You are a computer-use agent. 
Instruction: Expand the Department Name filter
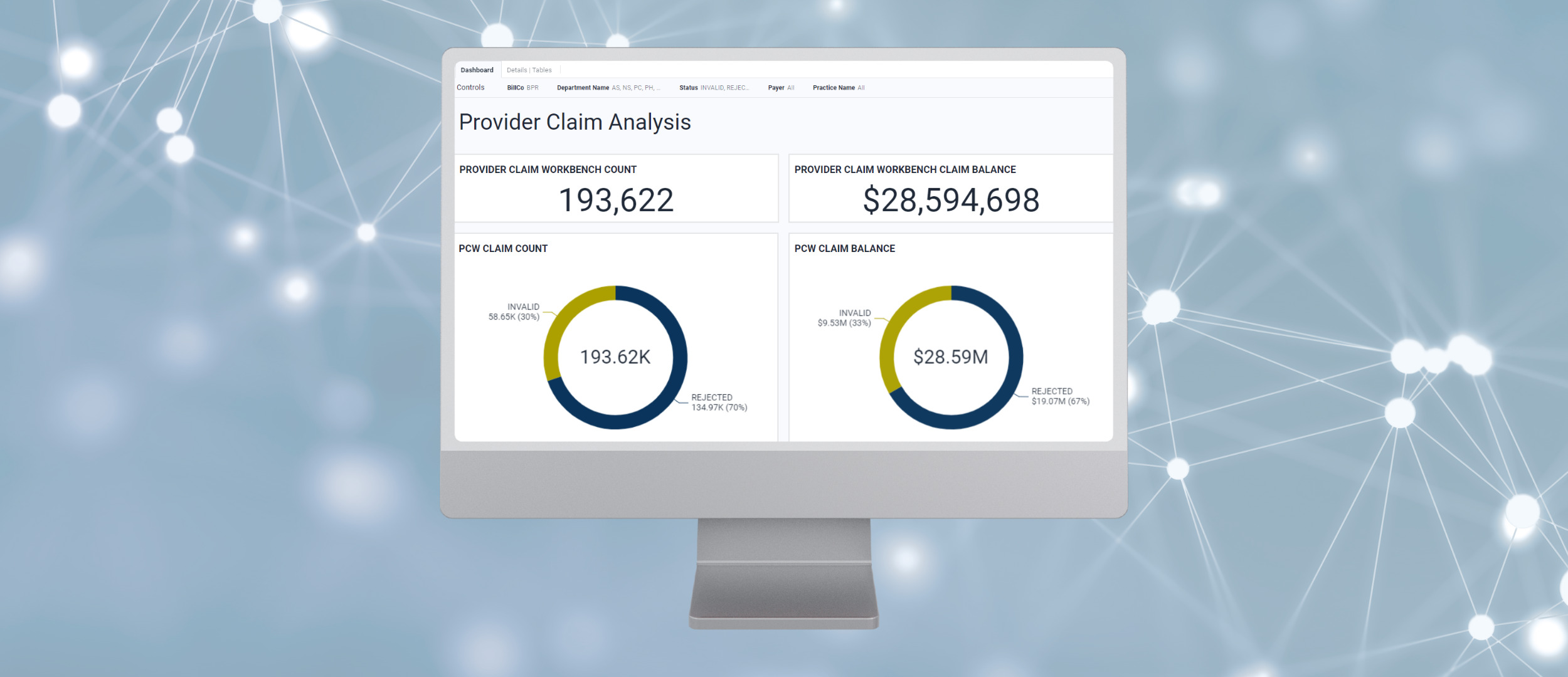[x=608, y=88]
